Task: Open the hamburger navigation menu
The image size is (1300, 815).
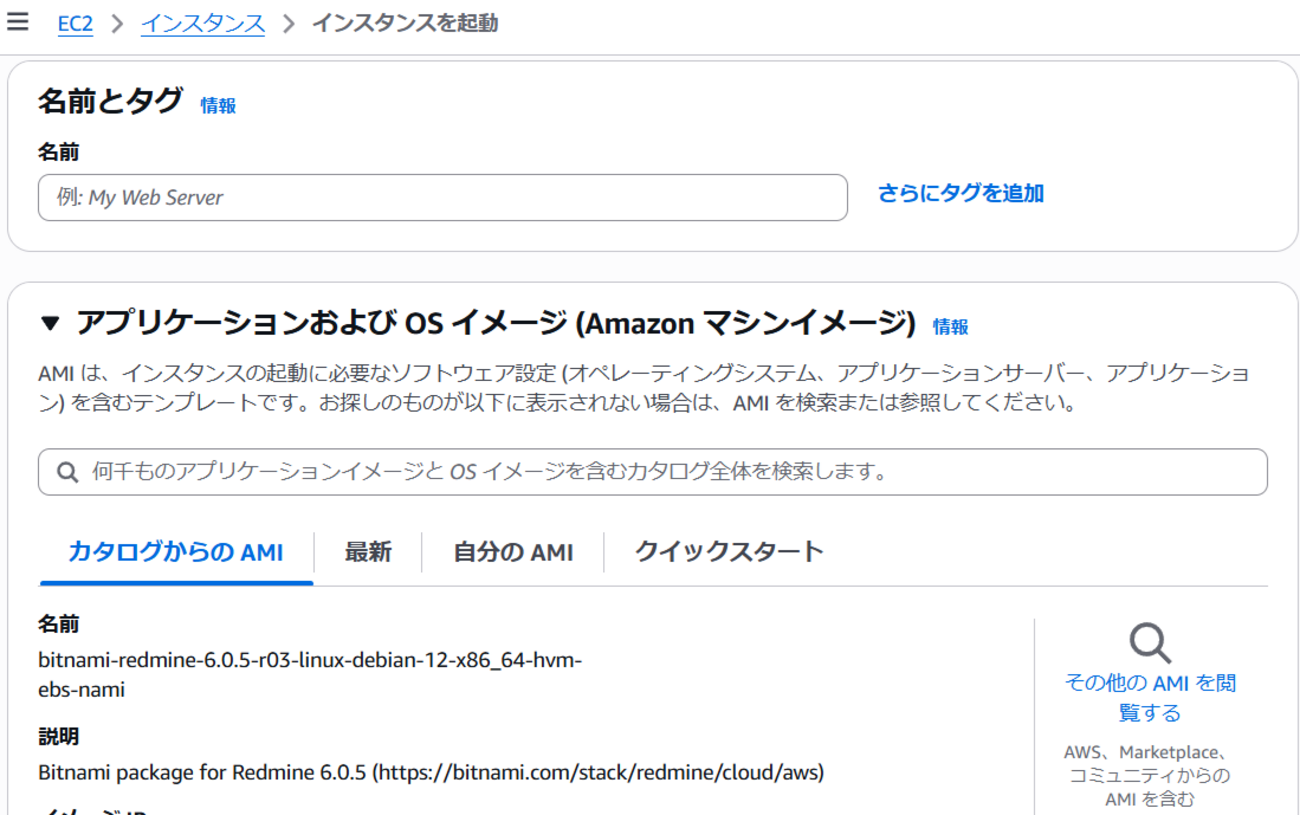Action: pyautogui.click(x=17, y=22)
